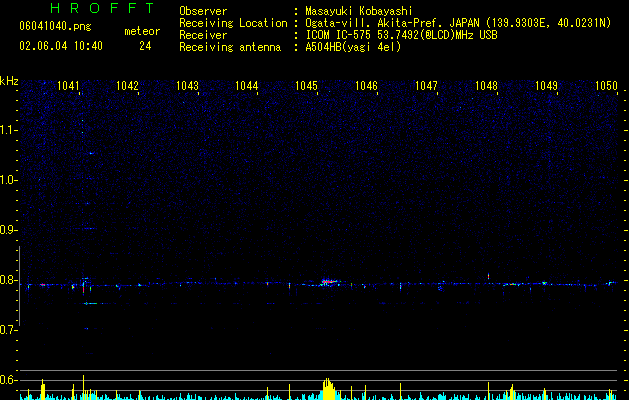The image size is (629, 400).
Task: Click time marker 1048
Action: coord(486,85)
